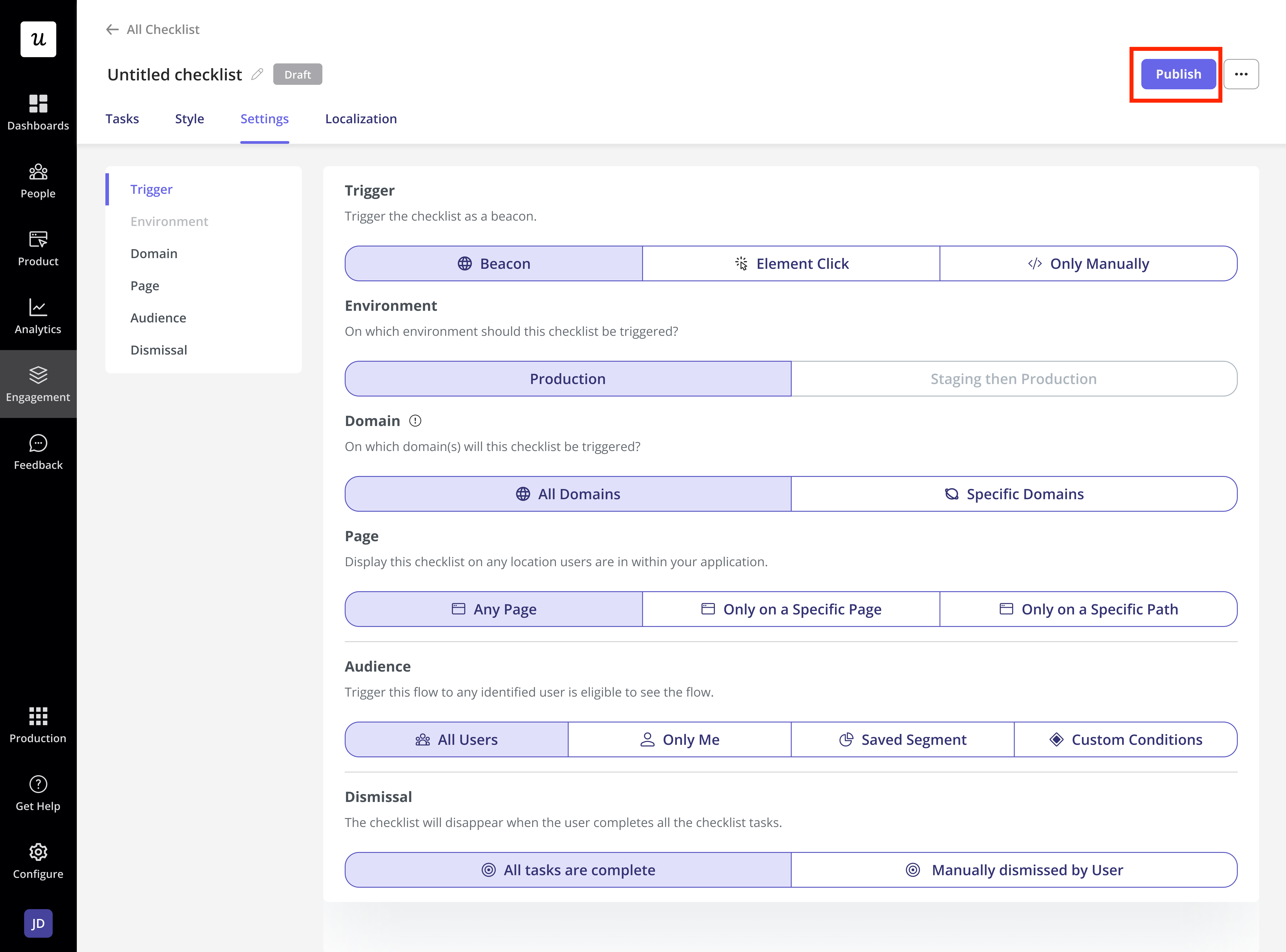Choose Only Manually trigger
This screenshot has width=1286, height=952.
point(1088,263)
